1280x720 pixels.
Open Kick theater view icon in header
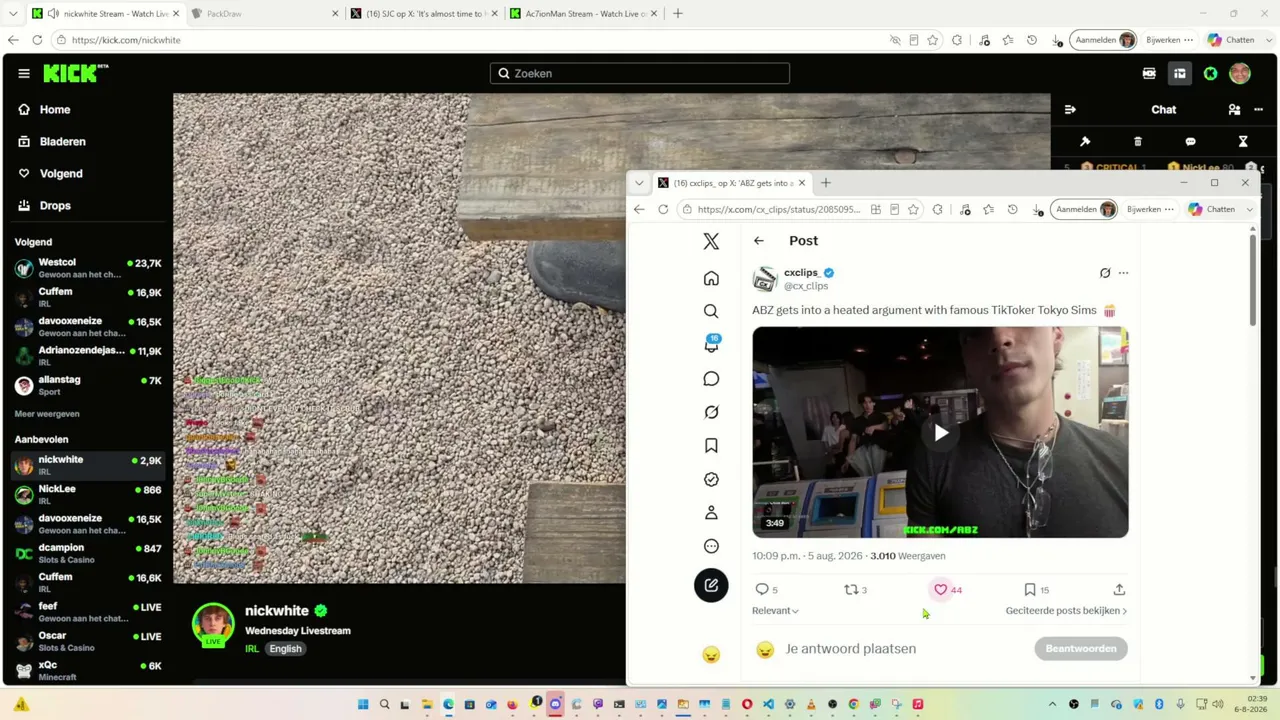click(x=1180, y=73)
